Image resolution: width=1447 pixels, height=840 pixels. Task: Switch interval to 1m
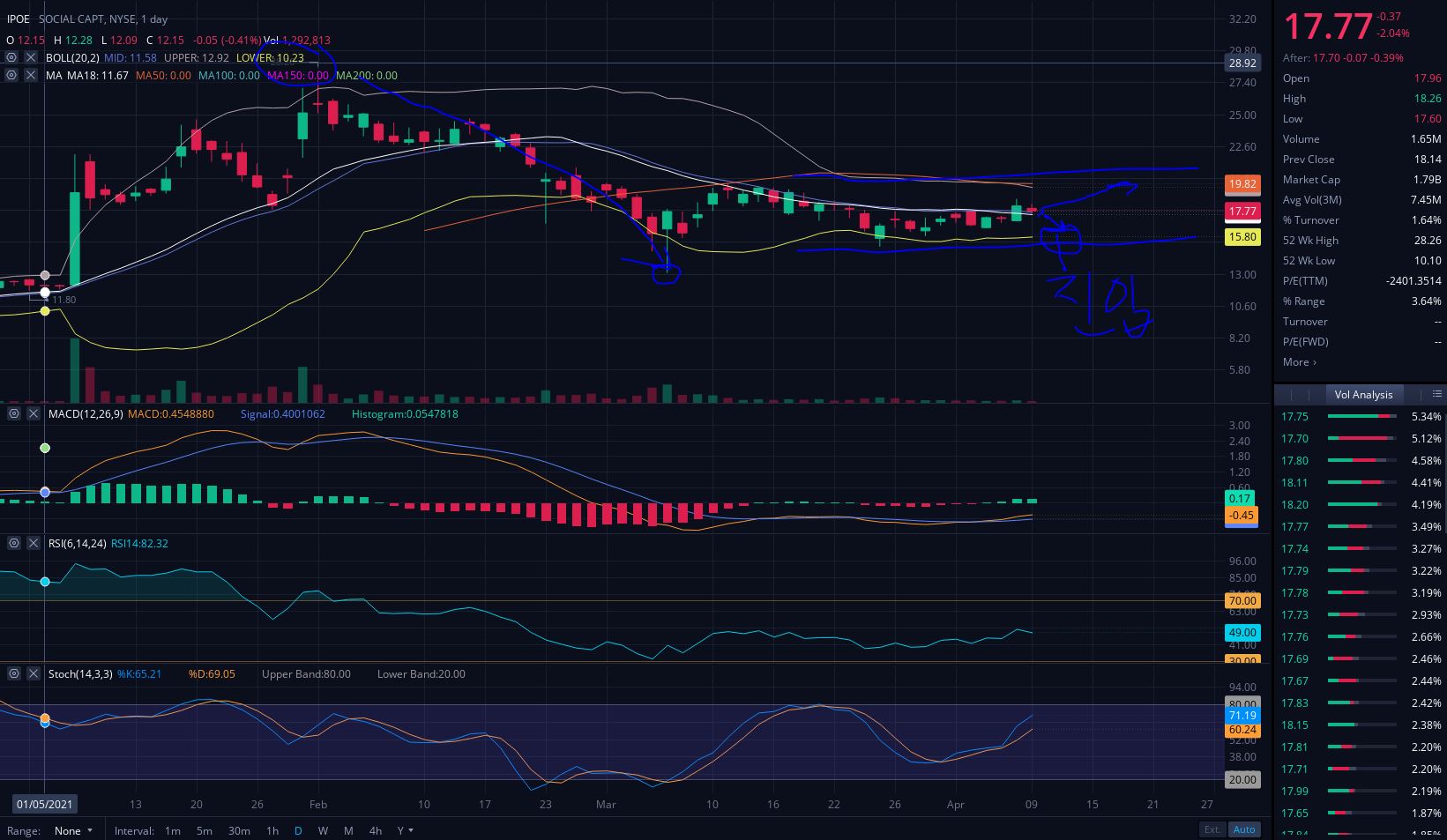point(173,830)
